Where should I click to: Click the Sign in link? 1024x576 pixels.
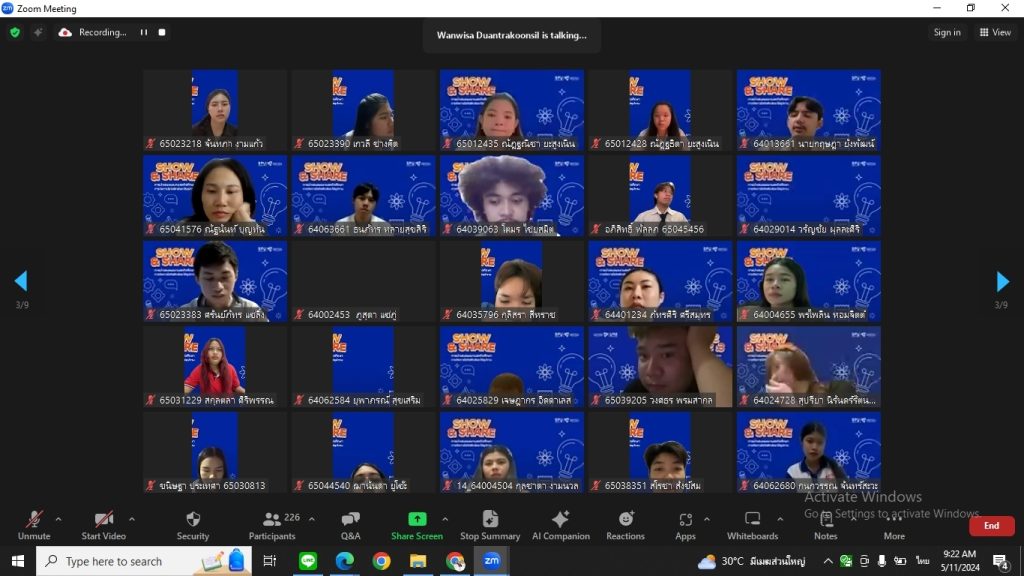[947, 32]
